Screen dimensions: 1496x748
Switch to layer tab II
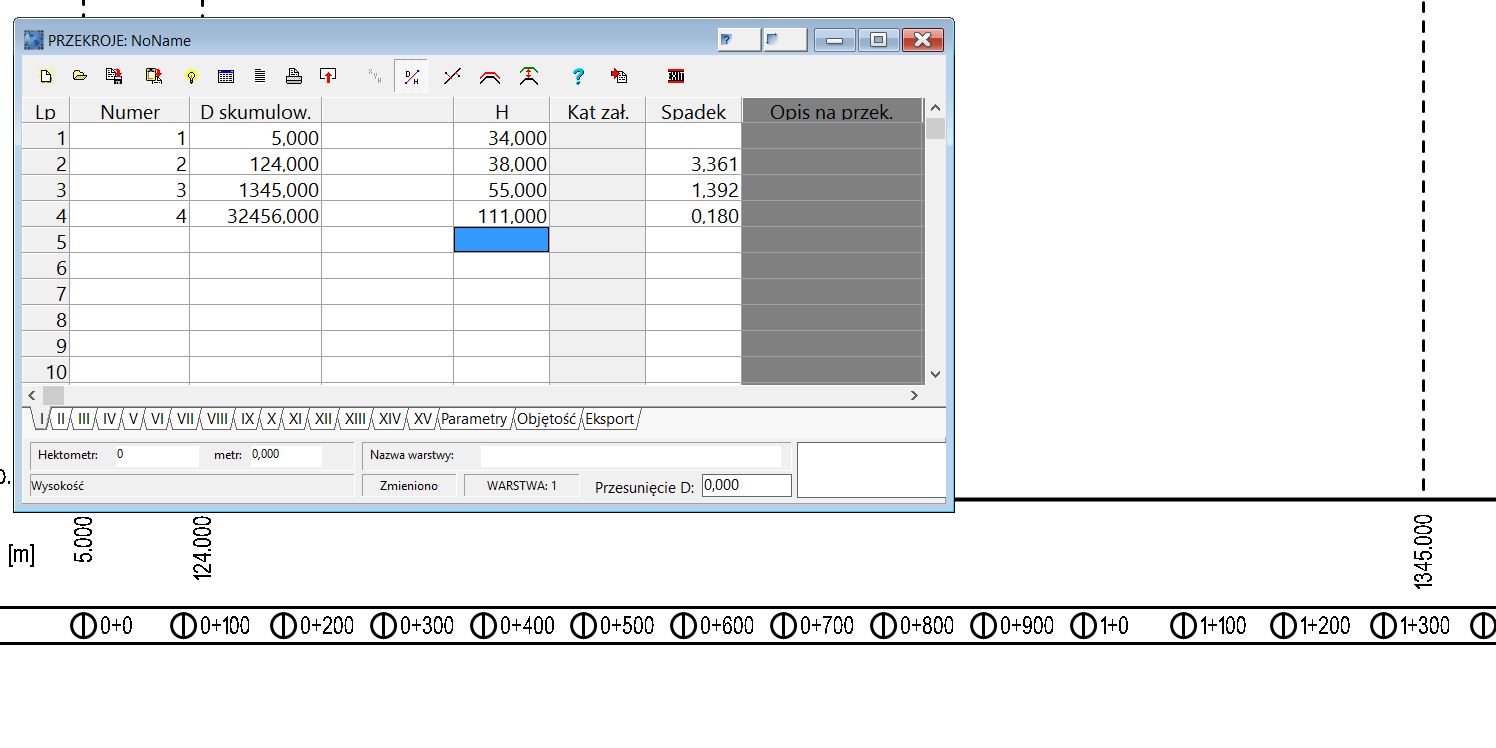pyautogui.click(x=61, y=419)
